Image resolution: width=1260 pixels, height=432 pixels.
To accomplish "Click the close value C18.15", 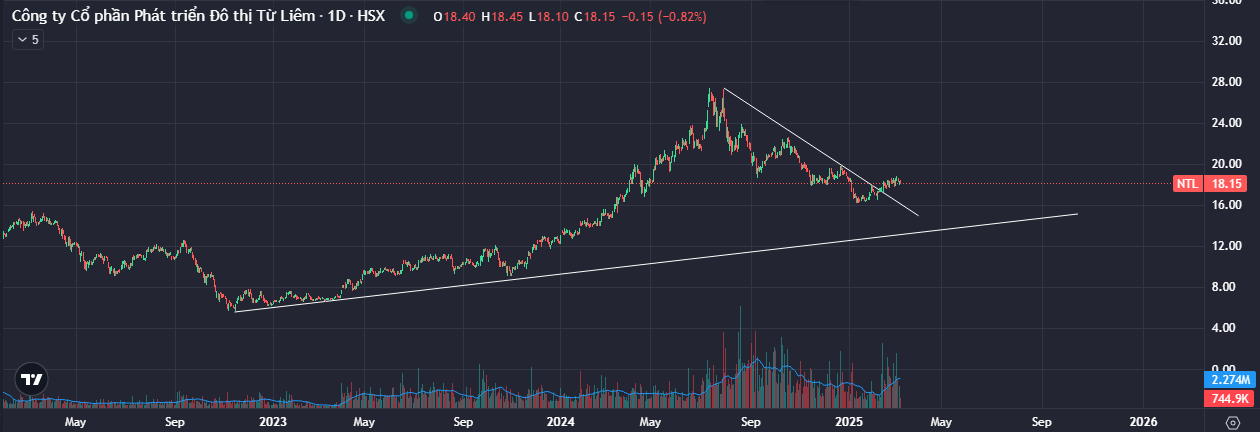I will tap(594, 17).
